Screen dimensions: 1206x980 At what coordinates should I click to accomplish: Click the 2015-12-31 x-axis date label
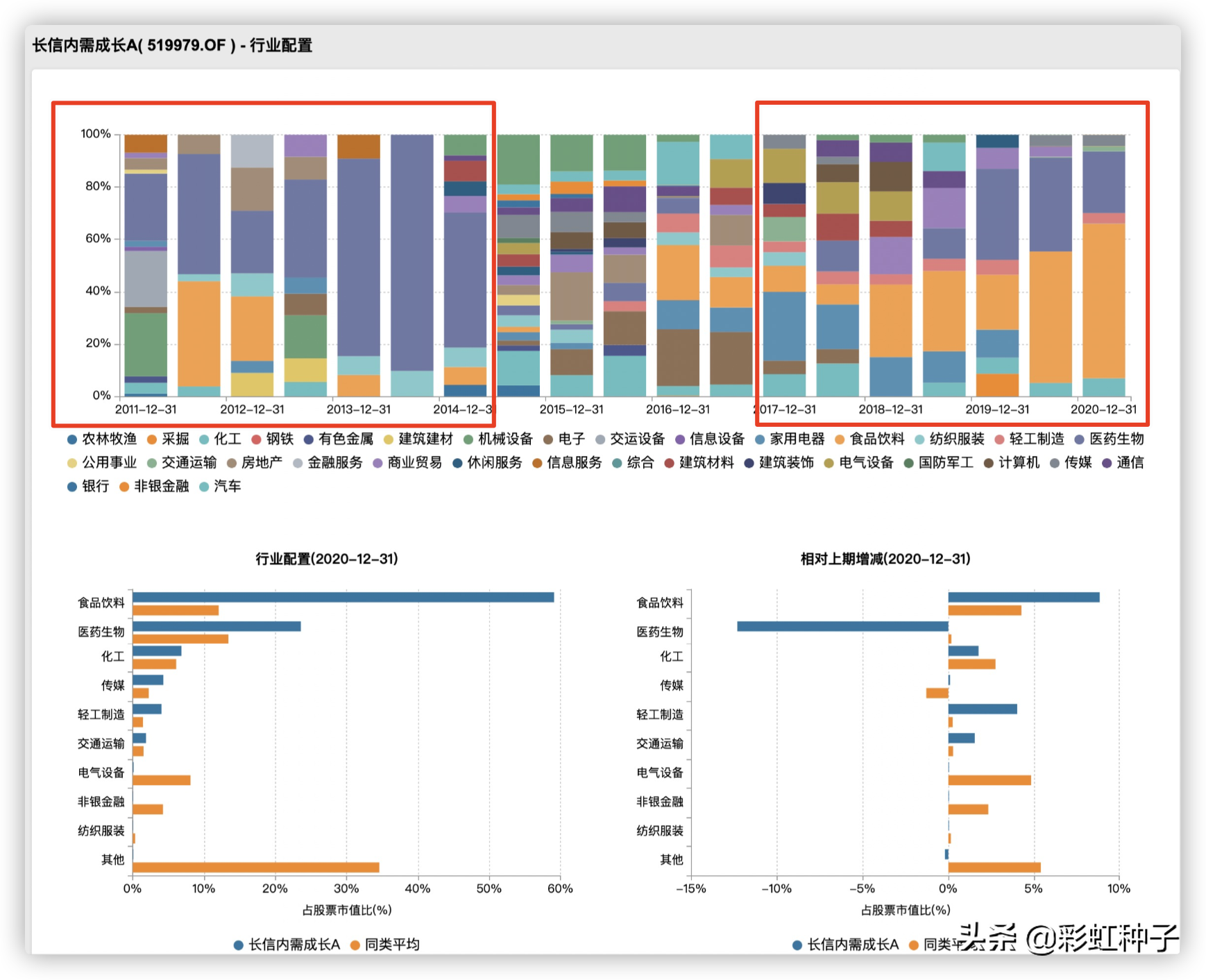tap(572, 409)
